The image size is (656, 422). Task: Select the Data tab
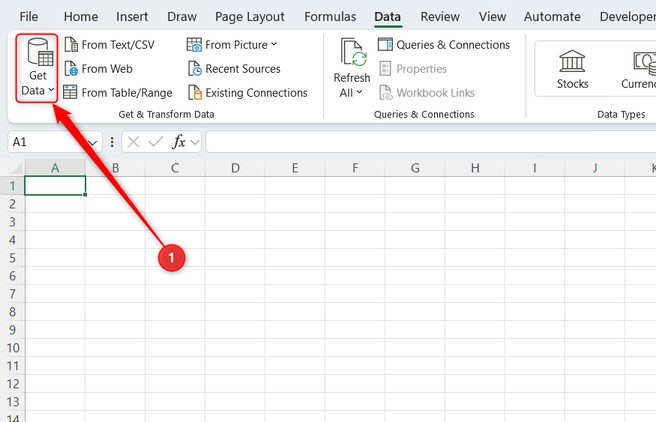pyautogui.click(x=387, y=17)
